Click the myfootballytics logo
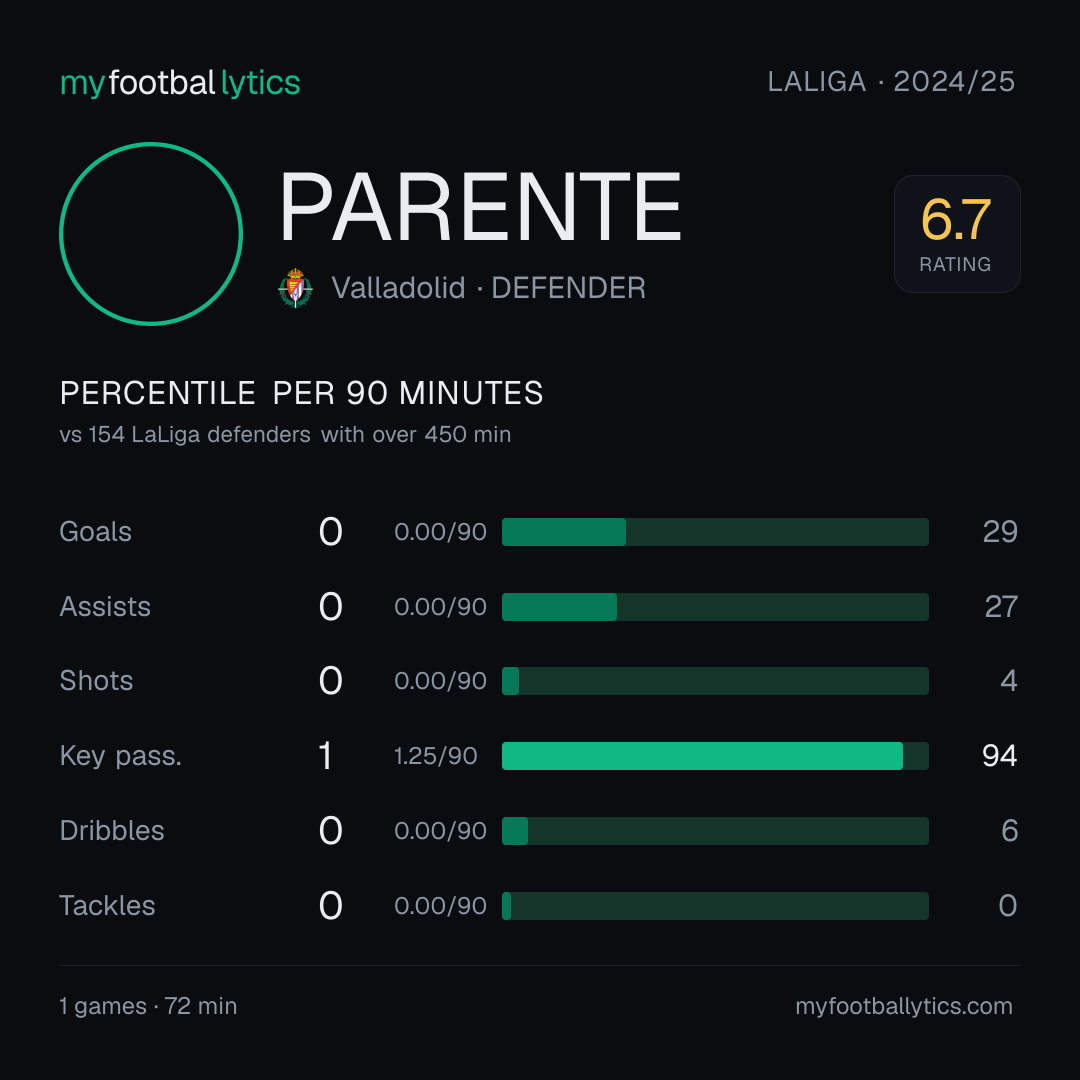 pyautogui.click(x=180, y=83)
